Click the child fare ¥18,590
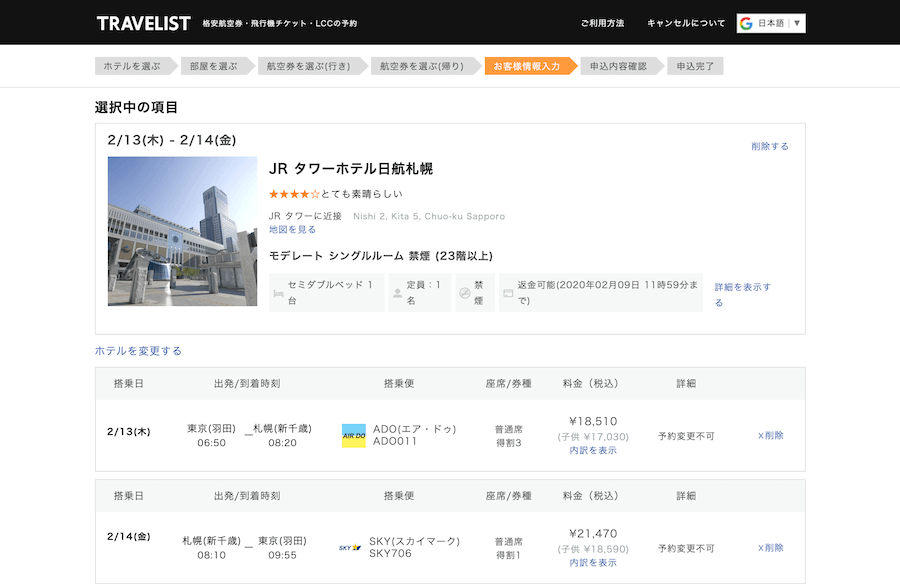Viewport: 900px width, 584px height. pos(593,550)
